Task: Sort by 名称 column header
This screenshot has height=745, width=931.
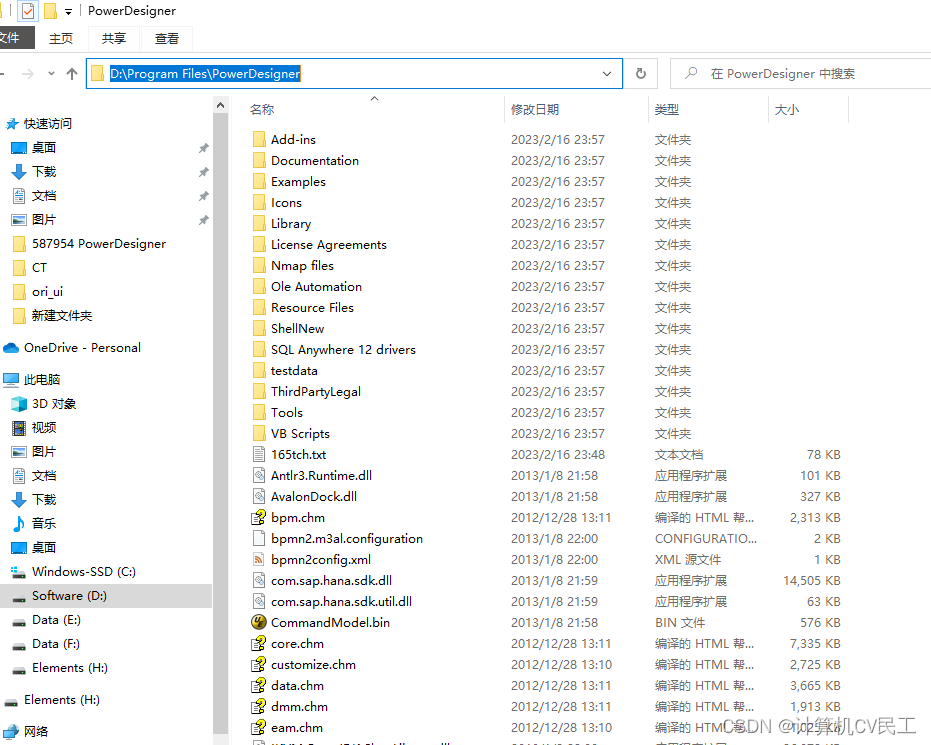Action: click(x=262, y=109)
